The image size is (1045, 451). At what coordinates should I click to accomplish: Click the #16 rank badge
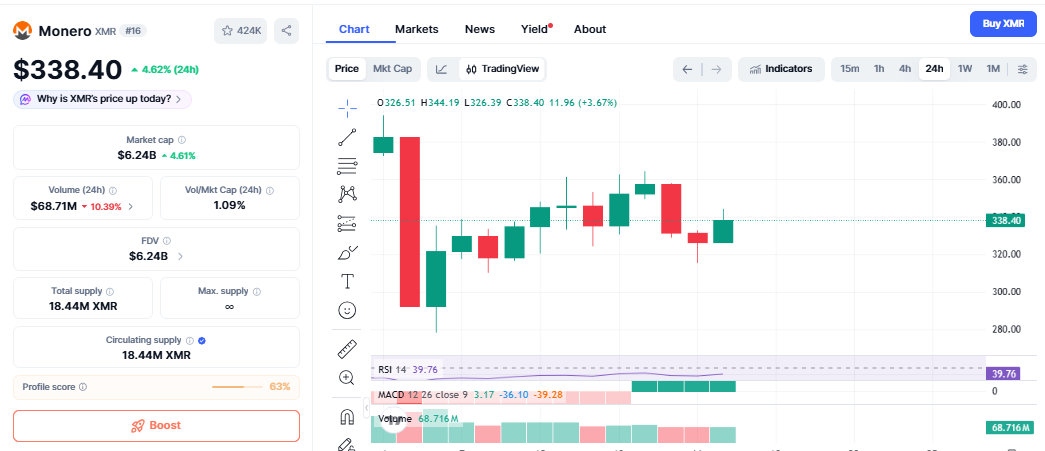tap(133, 31)
